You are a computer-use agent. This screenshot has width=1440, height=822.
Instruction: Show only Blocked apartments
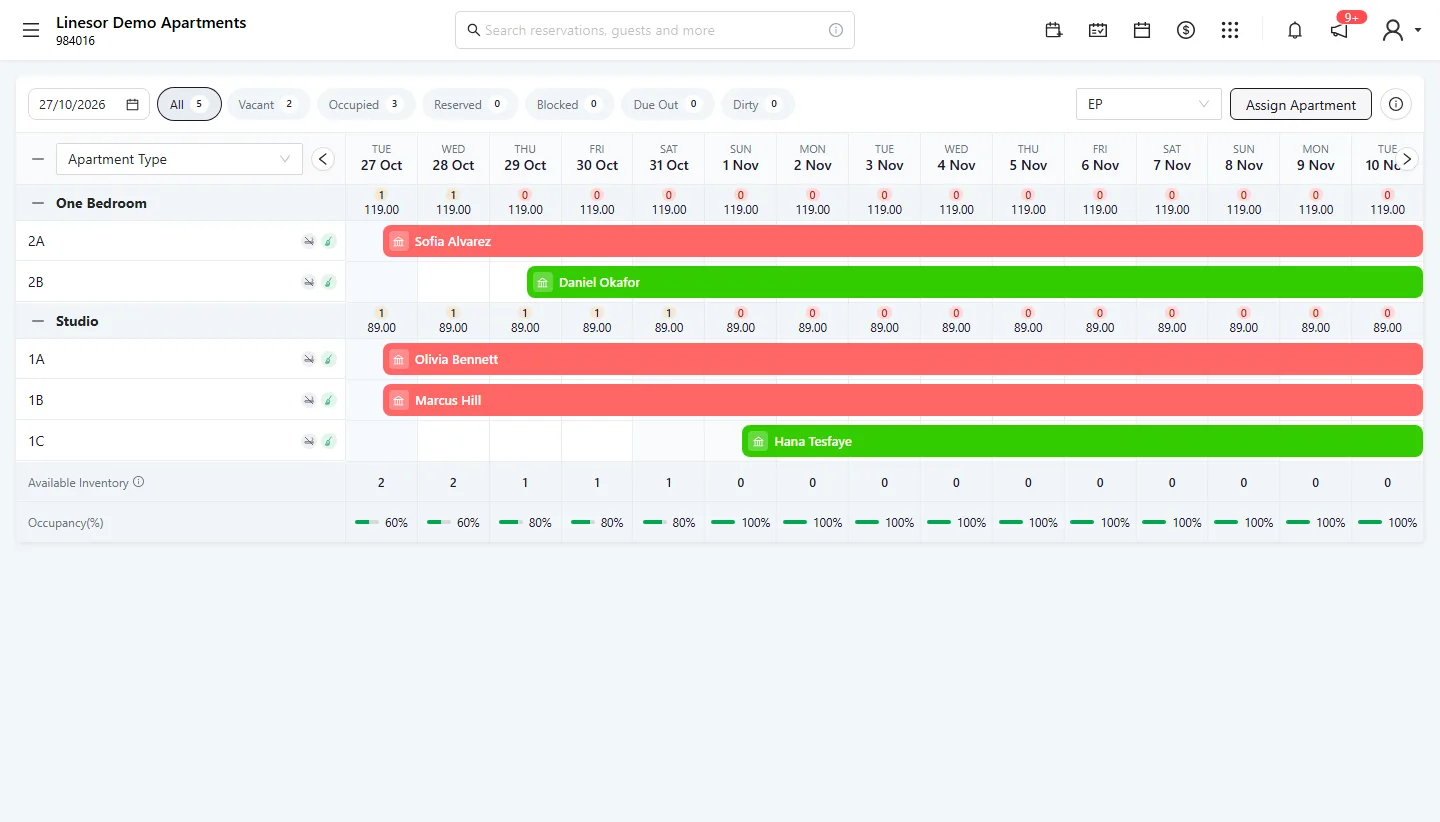(569, 104)
